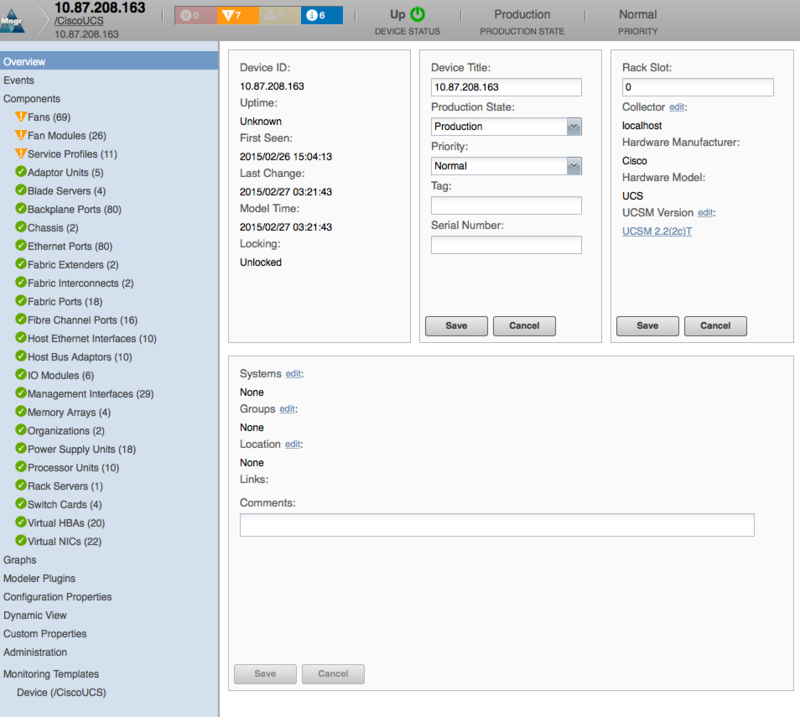Open Power Supply Units (18) component
The image size is (800, 717).
[82, 449]
